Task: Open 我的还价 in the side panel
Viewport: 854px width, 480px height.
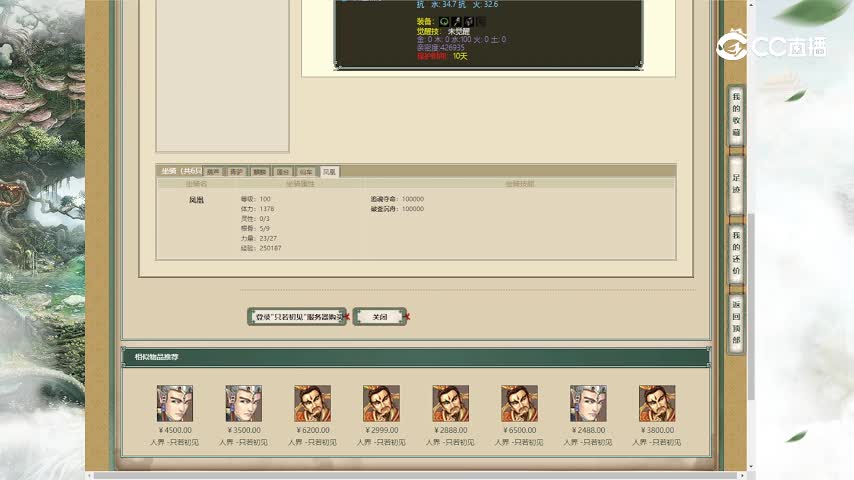Action: [x=736, y=253]
